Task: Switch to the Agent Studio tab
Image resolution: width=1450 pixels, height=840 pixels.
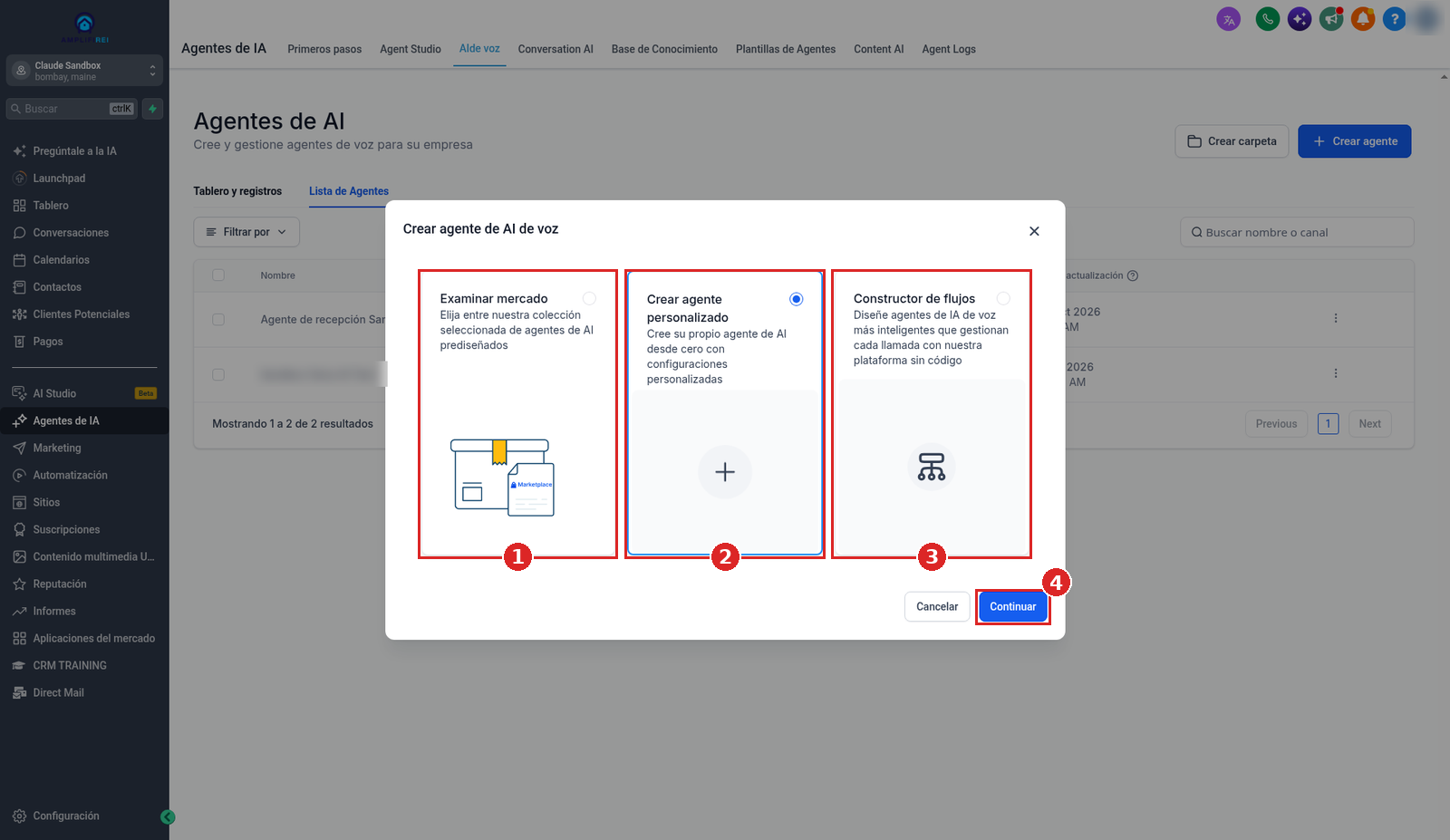Action: pos(411,49)
